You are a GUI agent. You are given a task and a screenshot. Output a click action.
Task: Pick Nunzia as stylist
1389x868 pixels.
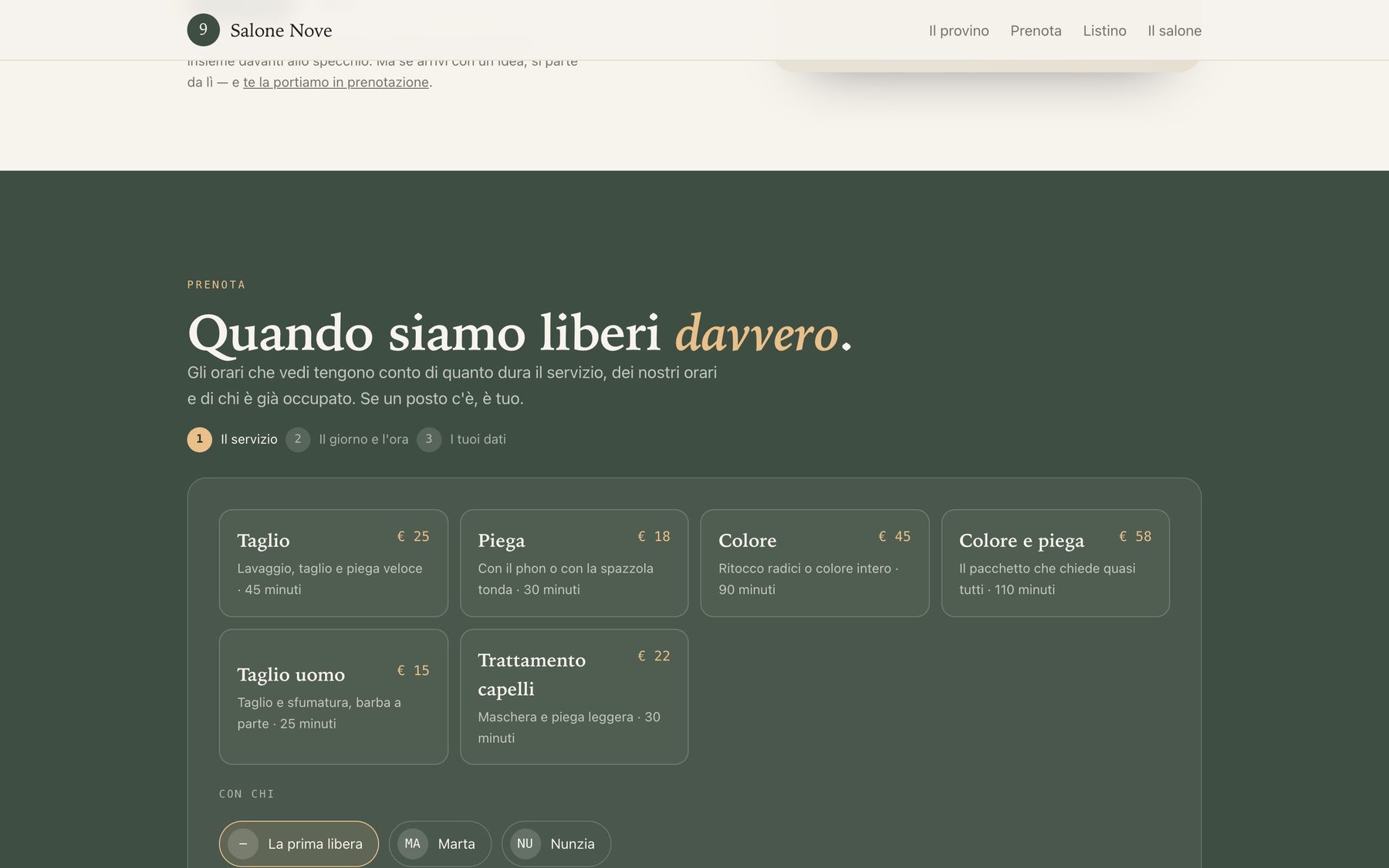[x=556, y=843]
